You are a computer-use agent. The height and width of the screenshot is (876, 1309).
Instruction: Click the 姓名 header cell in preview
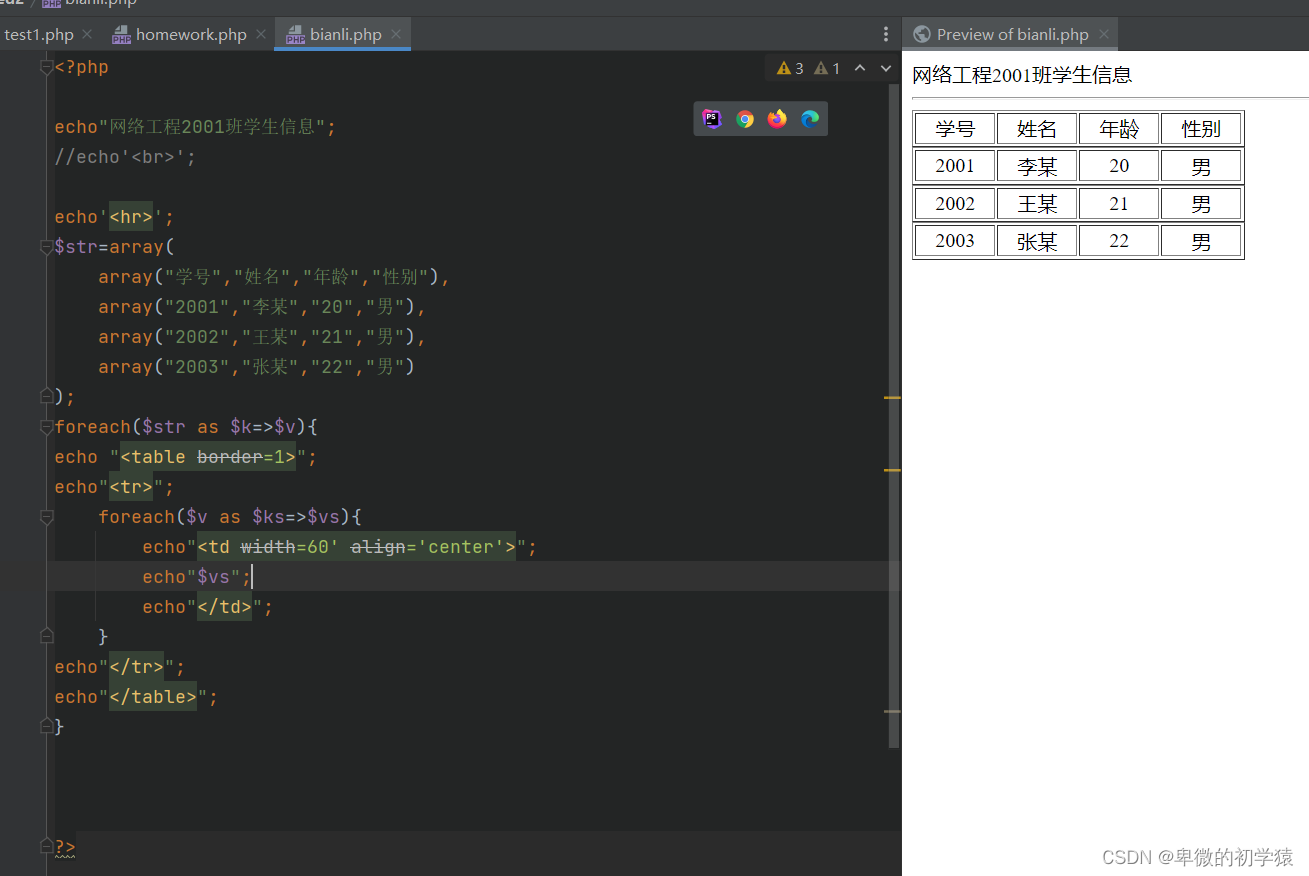coord(1037,129)
